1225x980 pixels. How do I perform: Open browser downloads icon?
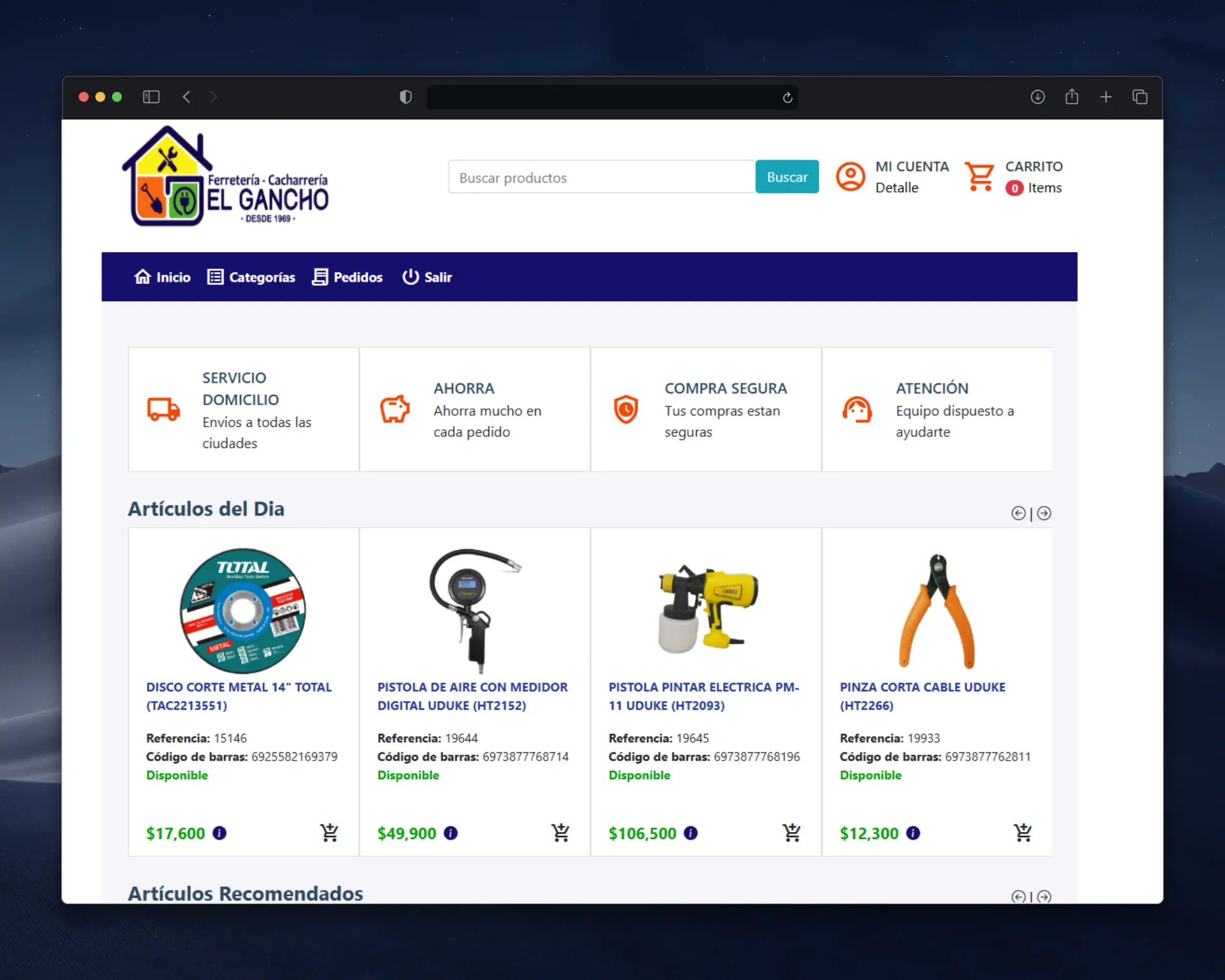(x=1037, y=97)
